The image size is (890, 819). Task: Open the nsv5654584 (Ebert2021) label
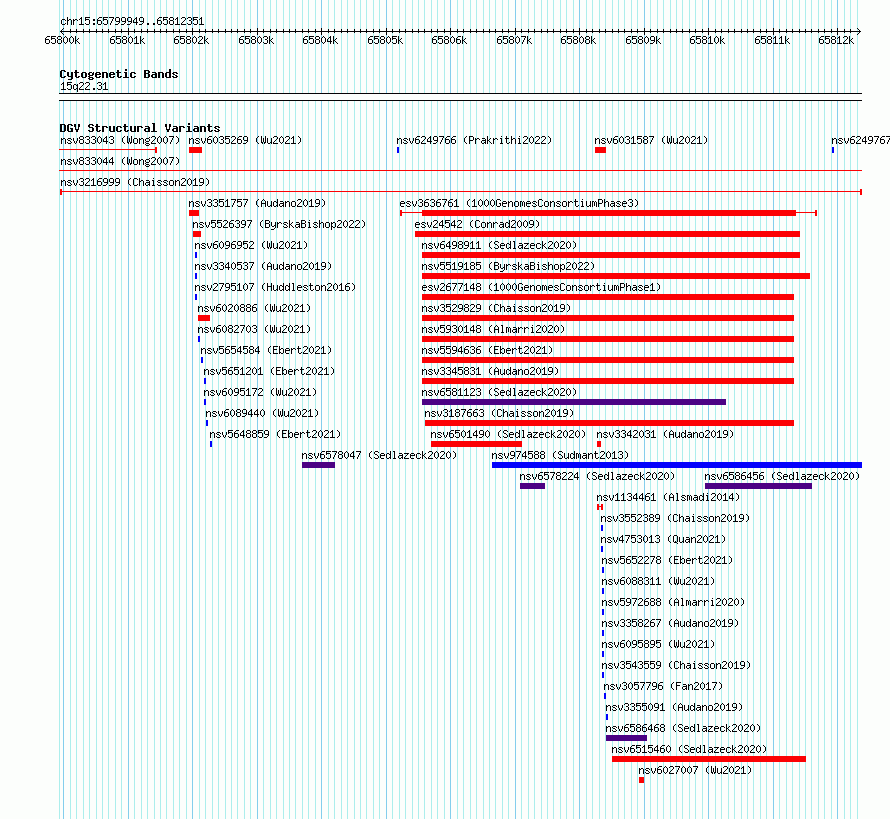coord(266,350)
